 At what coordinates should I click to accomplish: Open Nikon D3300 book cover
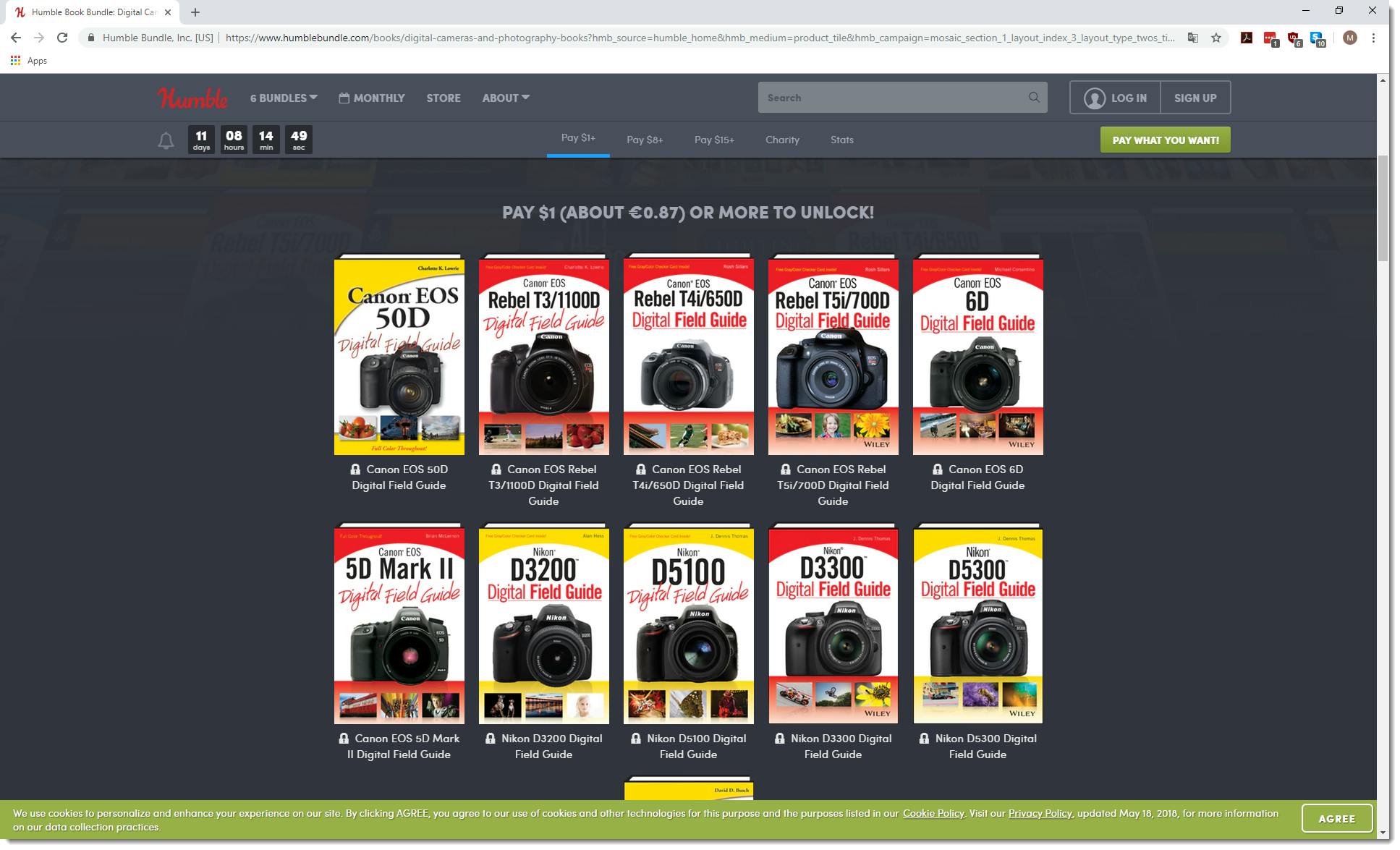[x=833, y=624]
